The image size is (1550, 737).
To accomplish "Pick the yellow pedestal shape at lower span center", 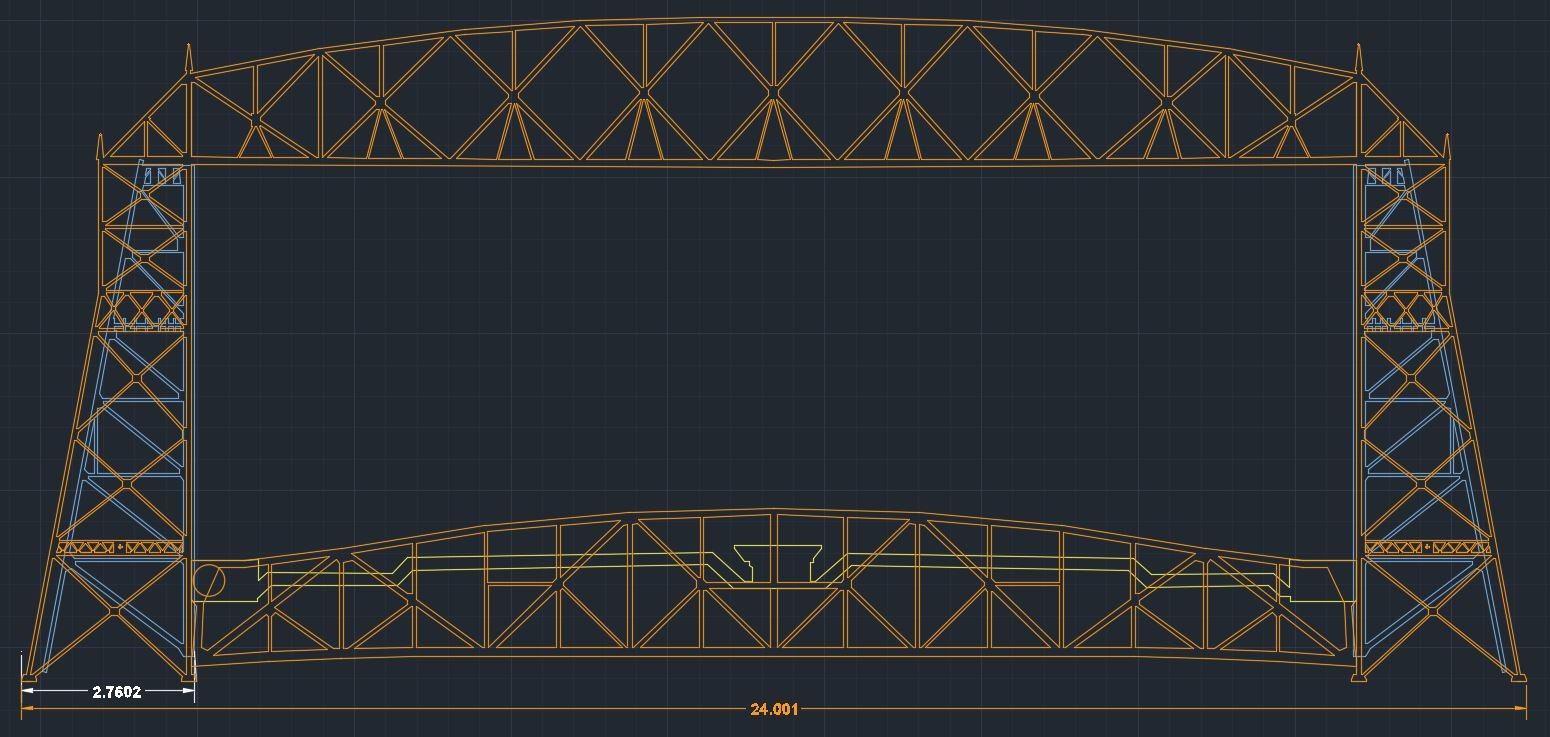I will click(777, 562).
